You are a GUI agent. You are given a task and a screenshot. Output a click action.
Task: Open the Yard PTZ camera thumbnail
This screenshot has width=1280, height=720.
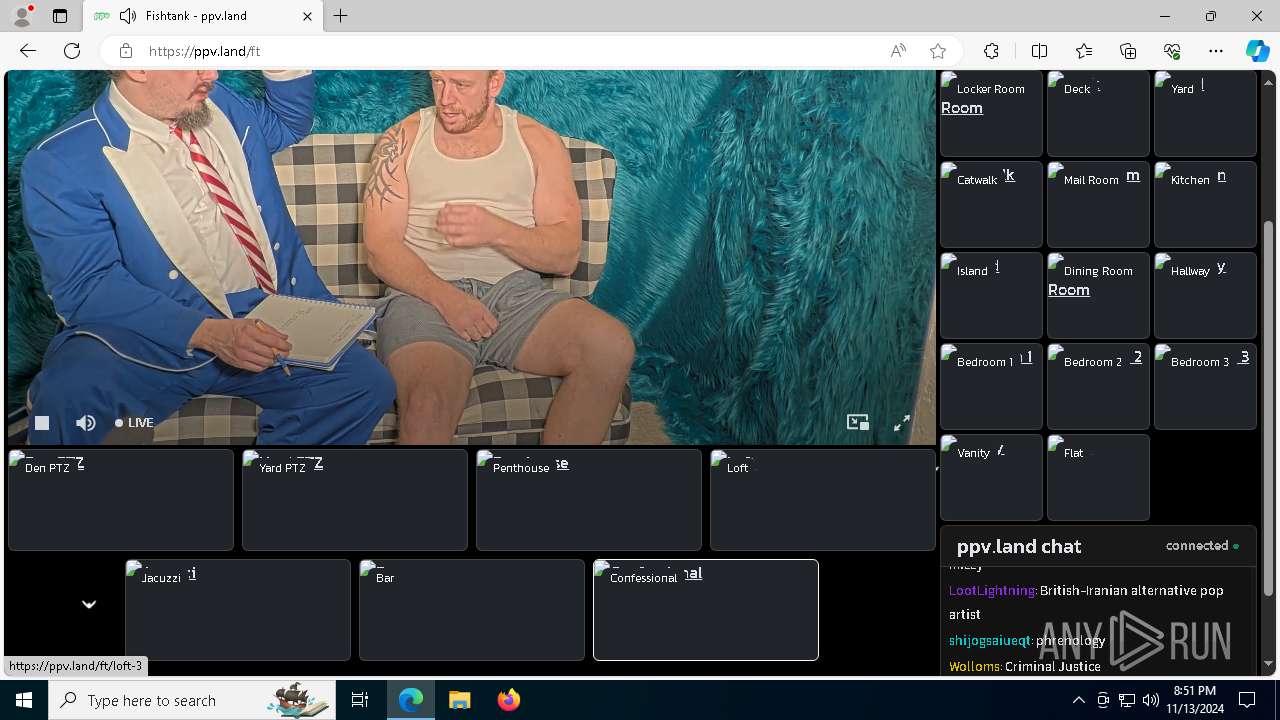tap(355, 500)
